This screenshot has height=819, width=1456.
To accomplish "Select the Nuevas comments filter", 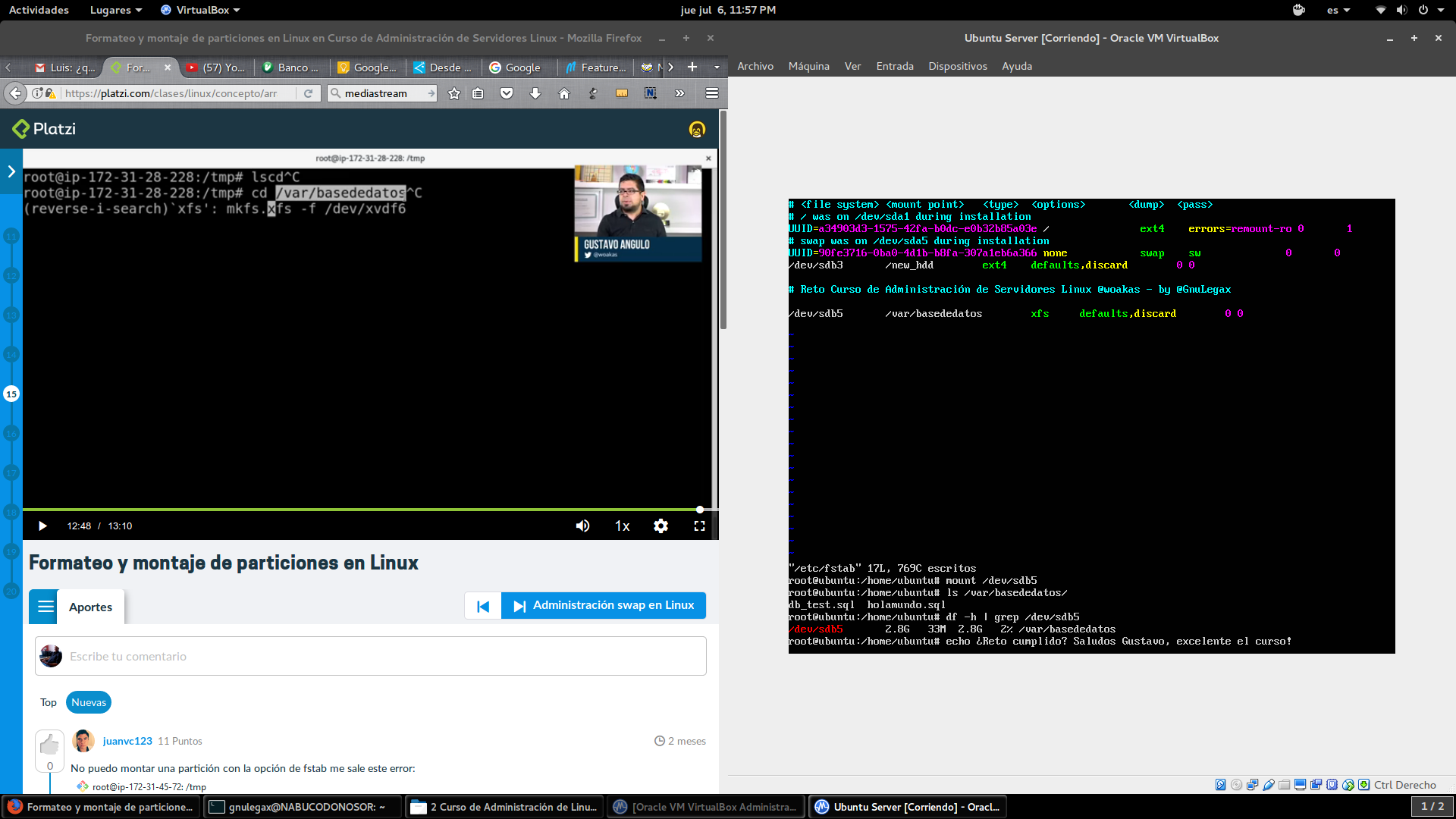I will 89,702.
